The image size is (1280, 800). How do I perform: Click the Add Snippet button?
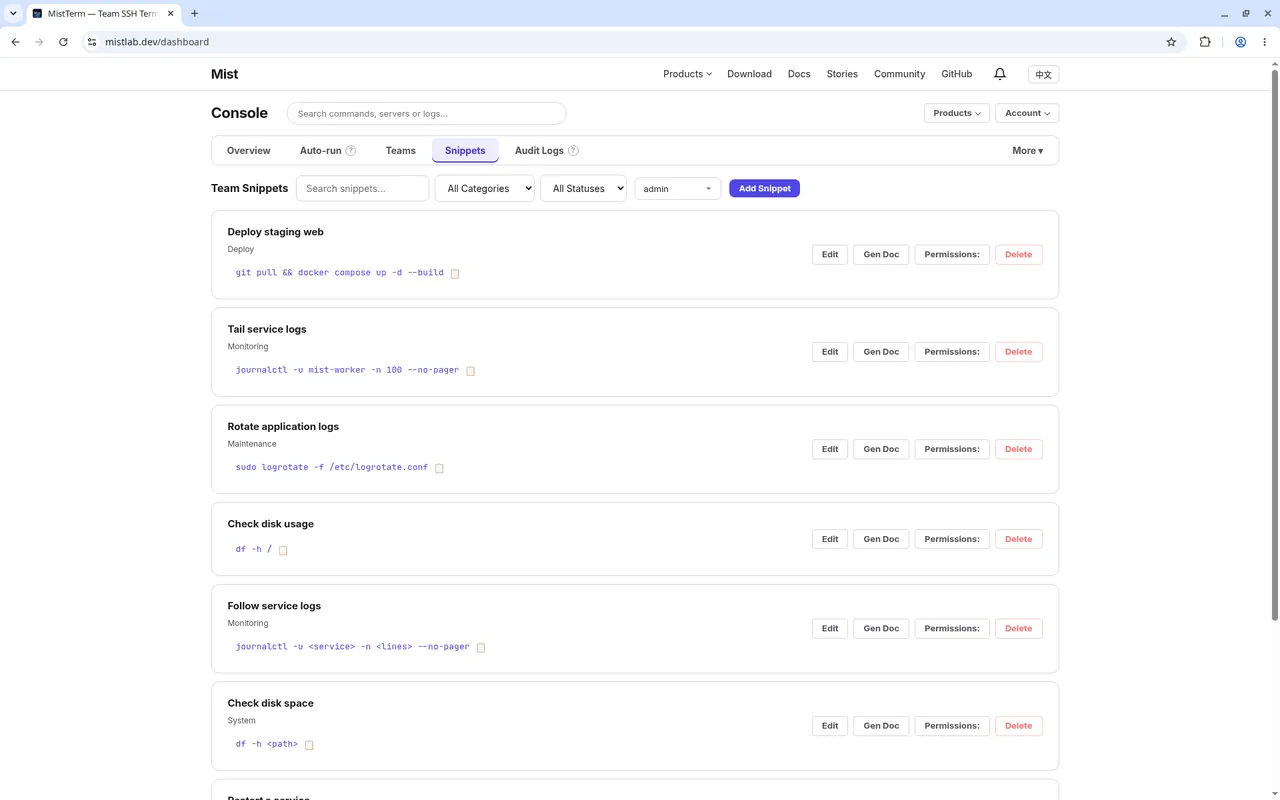click(x=764, y=188)
